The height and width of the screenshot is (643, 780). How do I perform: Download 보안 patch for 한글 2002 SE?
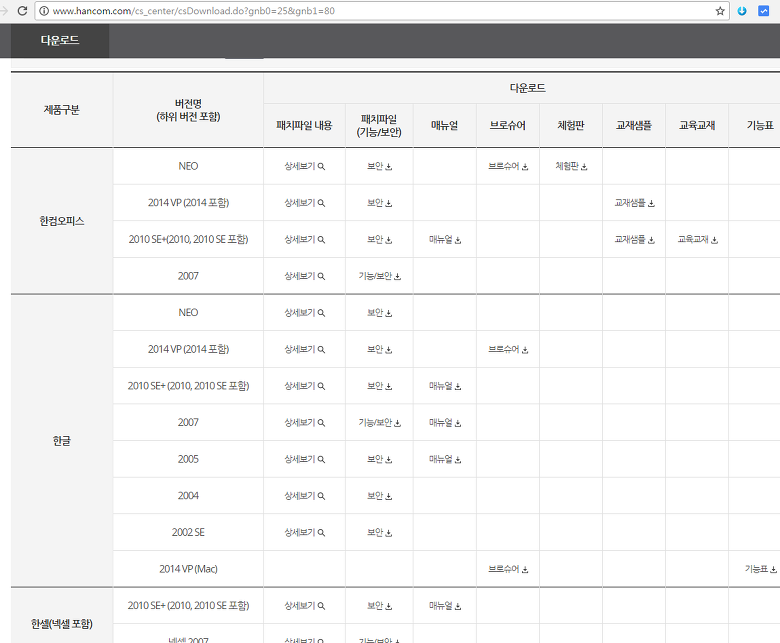point(380,533)
